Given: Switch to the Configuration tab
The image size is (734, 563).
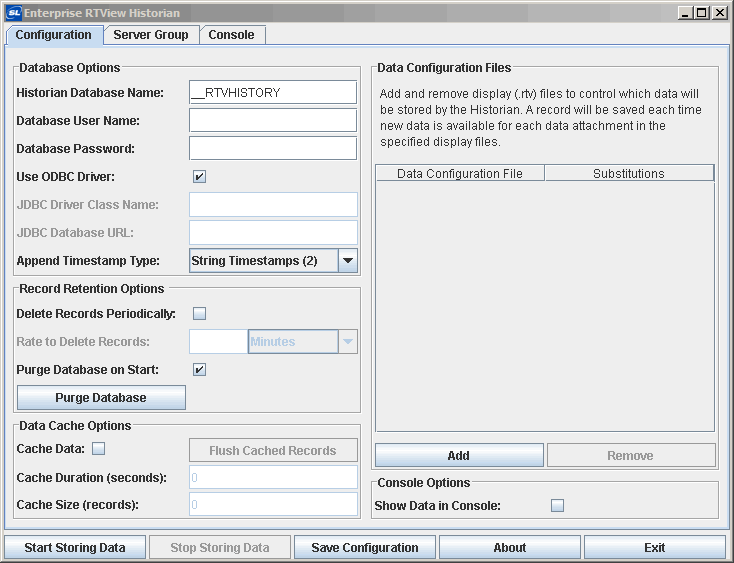Looking at the screenshot, I should [54, 35].
